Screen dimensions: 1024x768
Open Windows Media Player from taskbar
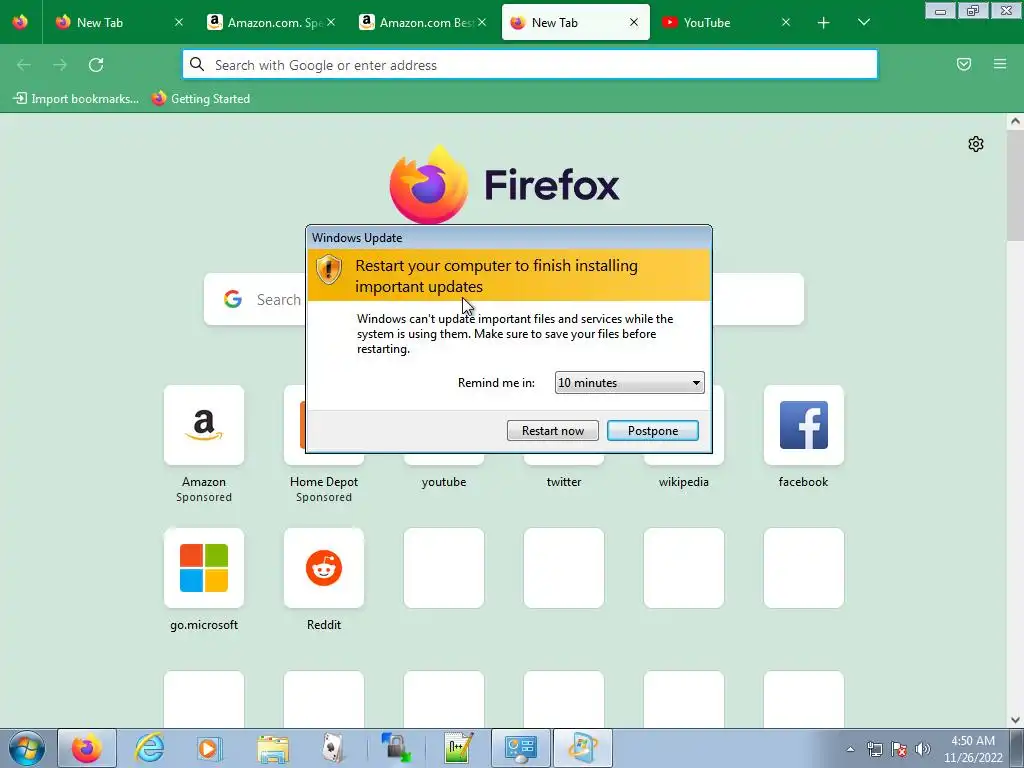(210, 748)
